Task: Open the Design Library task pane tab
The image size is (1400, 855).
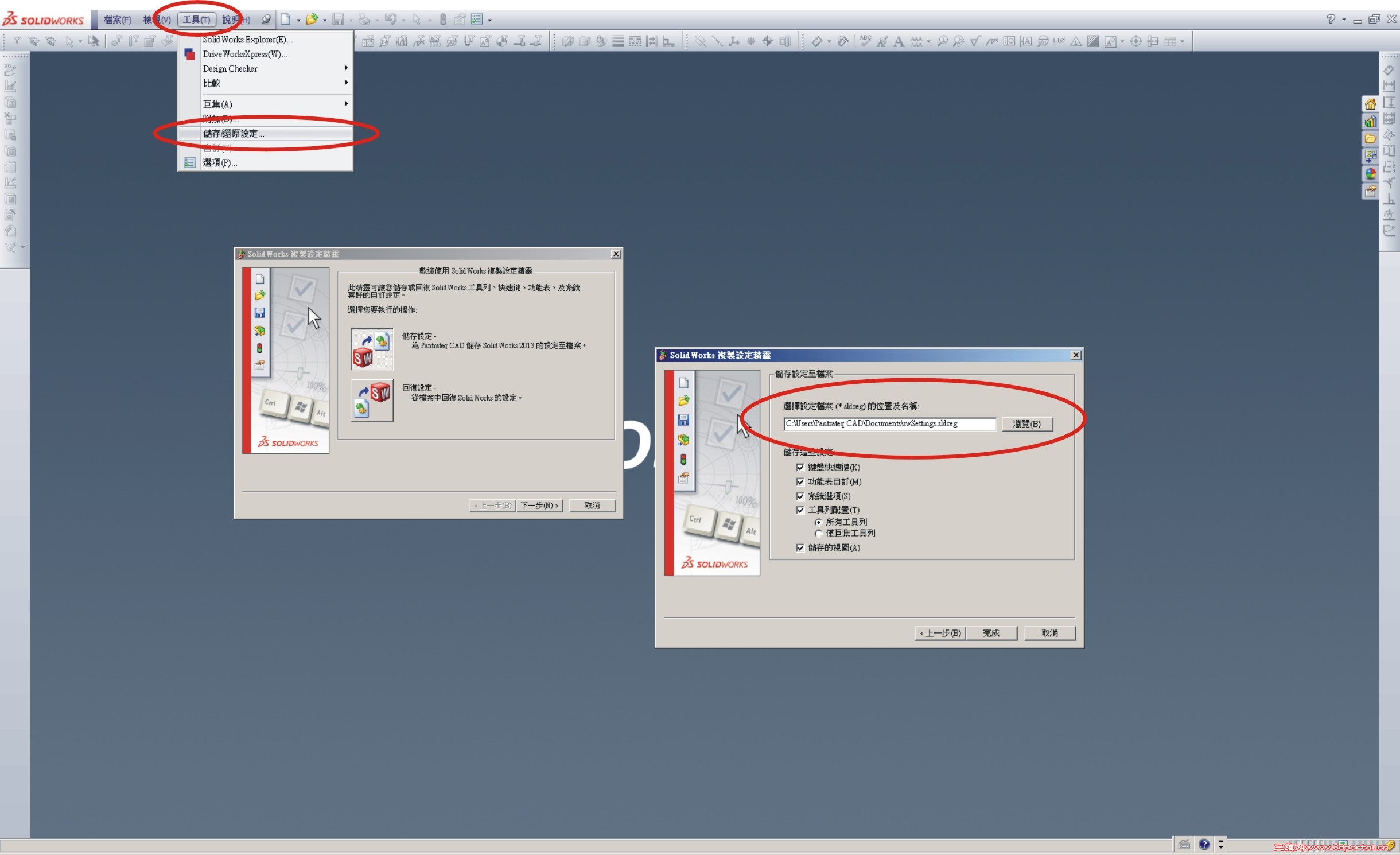Action: pyautogui.click(x=1370, y=122)
